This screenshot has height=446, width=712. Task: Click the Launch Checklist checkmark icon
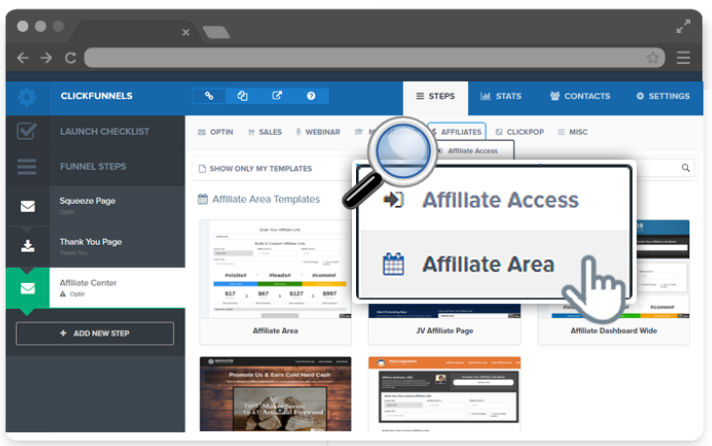coord(27,131)
